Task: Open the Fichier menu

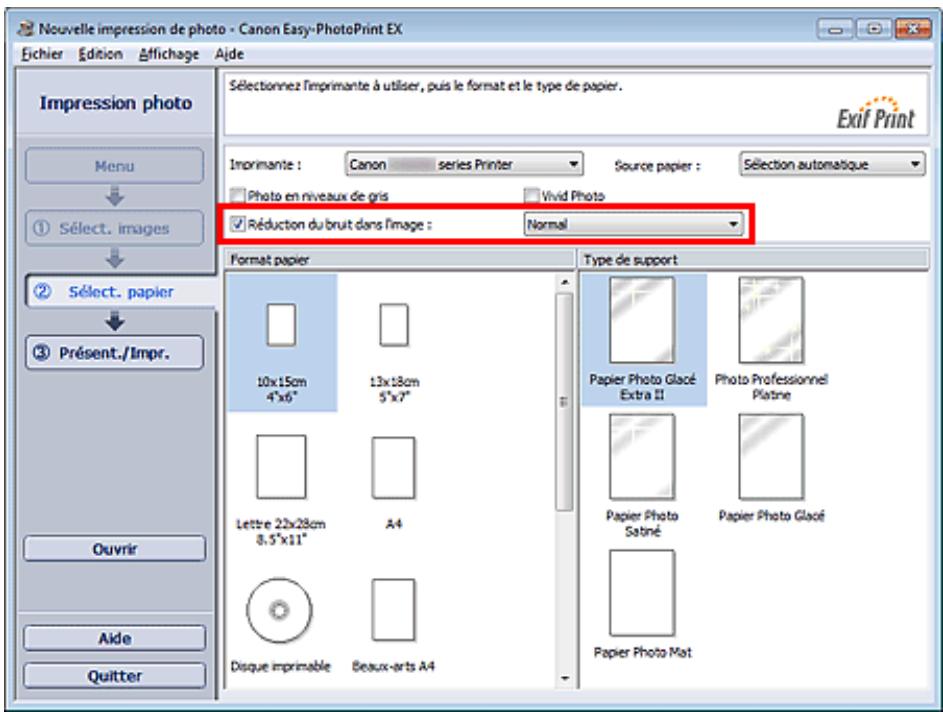Action: [x=42, y=54]
